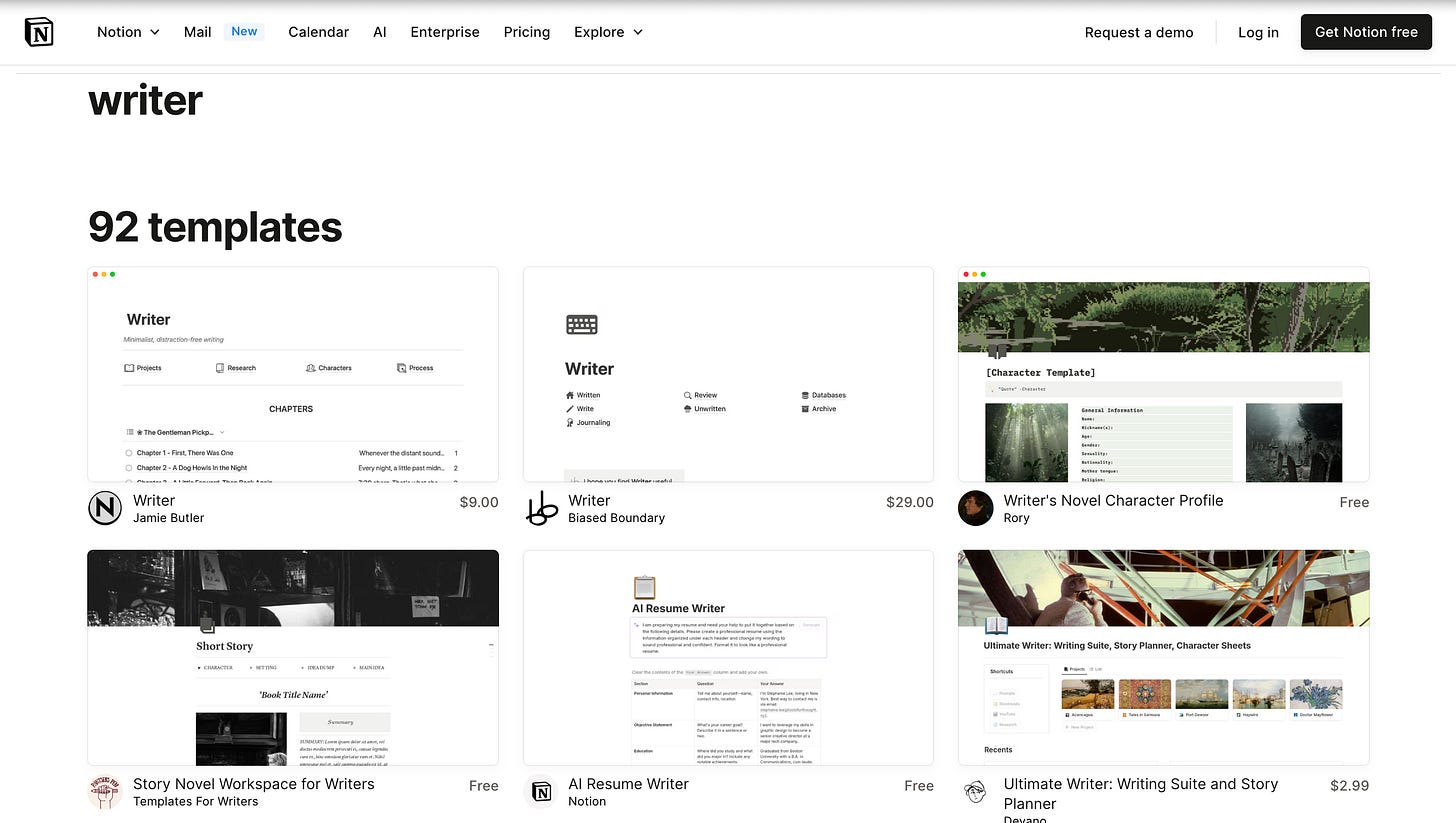Open the AI Resume Writer preview thumbnail

[x=728, y=657]
